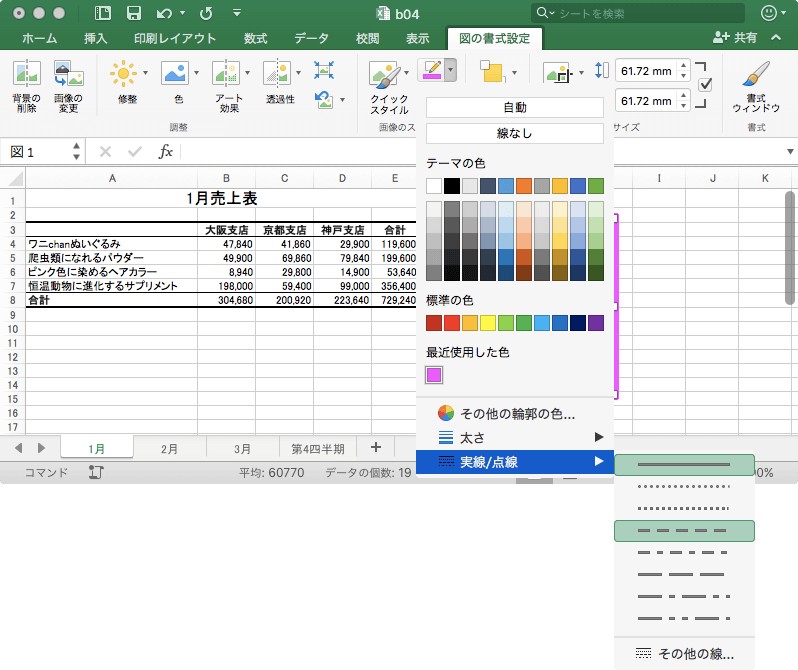This screenshot has width=798, height=670.
Task: Click the formula cancel X icon
Action: pos(105,152)
